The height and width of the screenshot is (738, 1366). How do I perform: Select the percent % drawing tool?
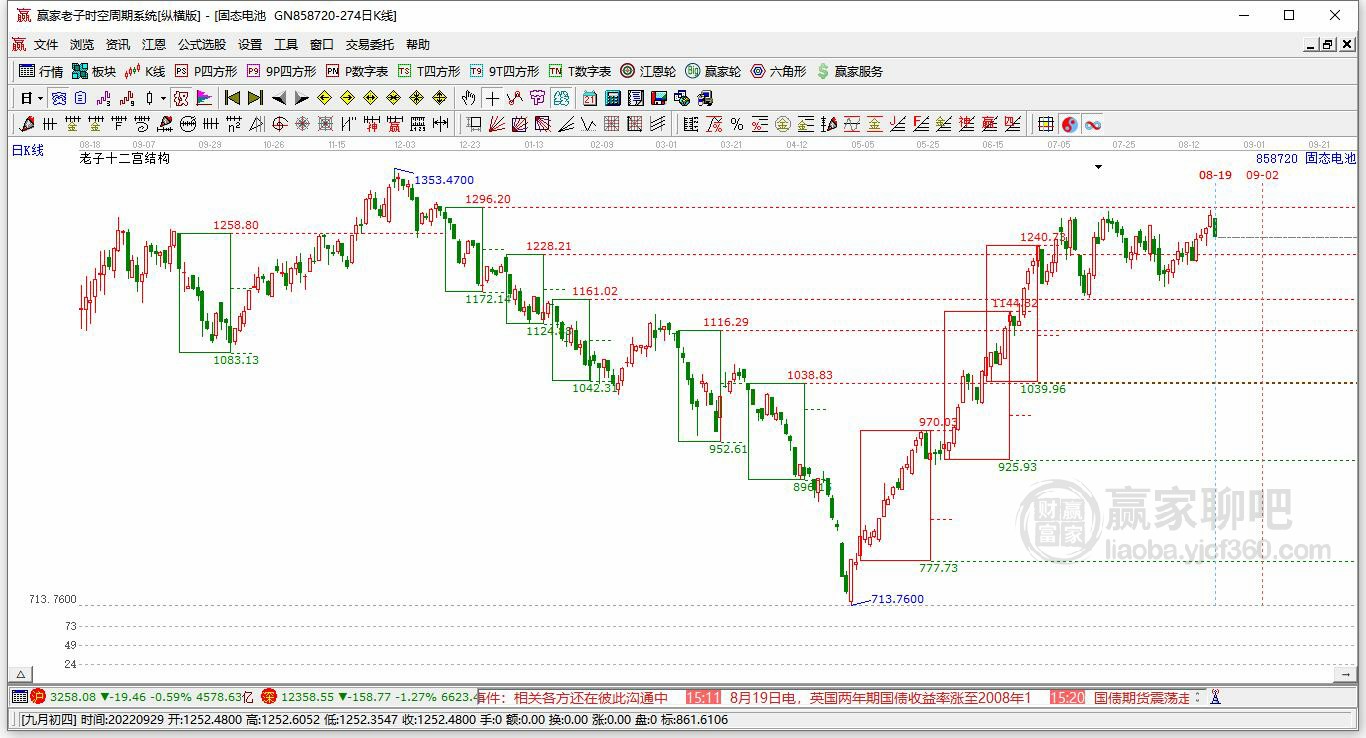[x=737, y=124]
